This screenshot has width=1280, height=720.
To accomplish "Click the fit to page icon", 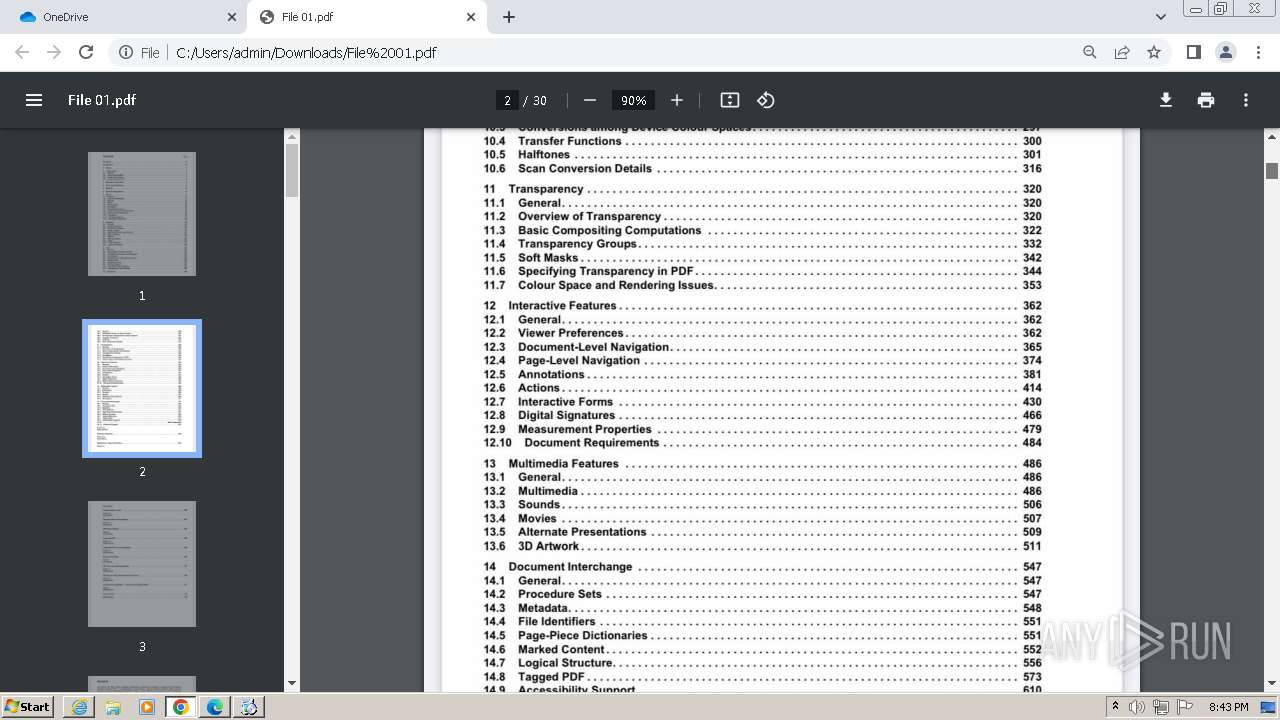I will (730, 100).
